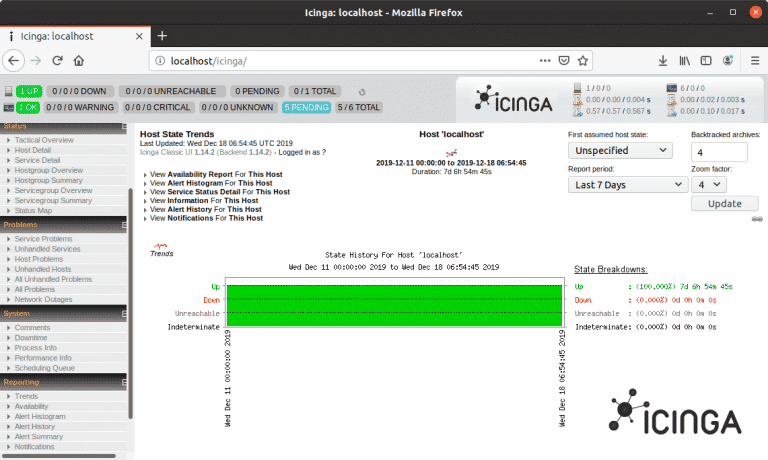Close the Icinga: localhost tab
Image resolution: width=768 pixels, height=460 pixels.
(139, 36)
